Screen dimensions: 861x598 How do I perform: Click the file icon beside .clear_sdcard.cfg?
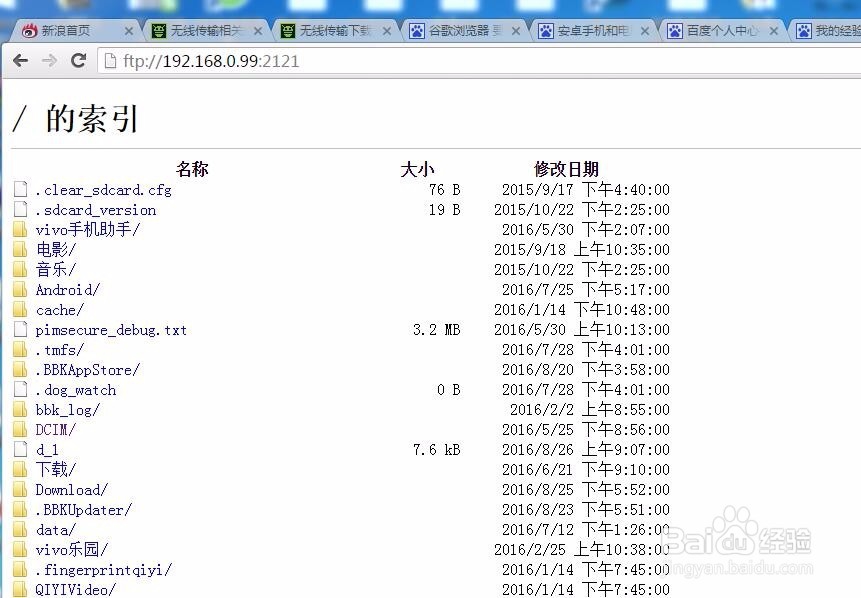click(20, 189)
